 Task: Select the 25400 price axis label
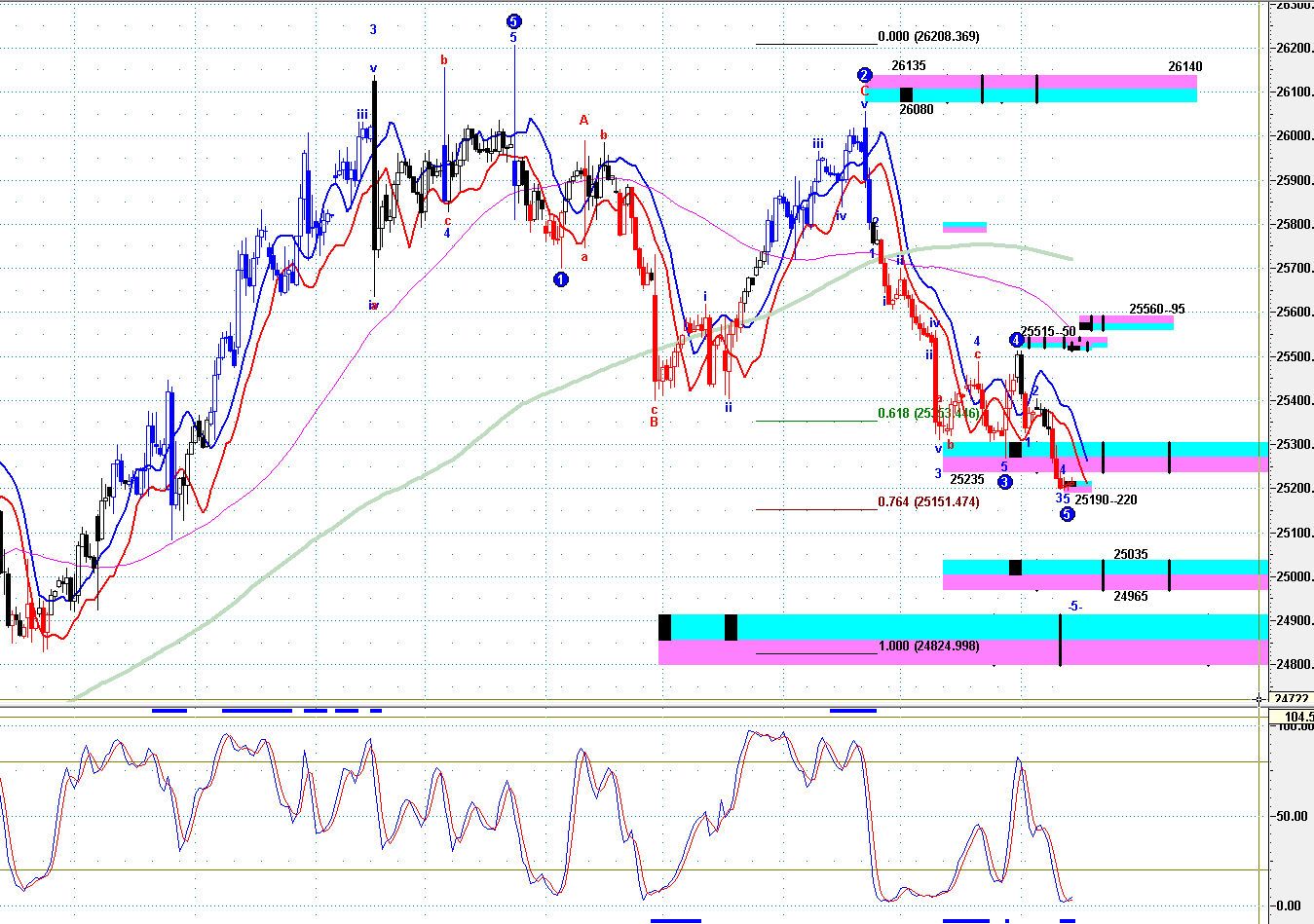[1295, 401]
